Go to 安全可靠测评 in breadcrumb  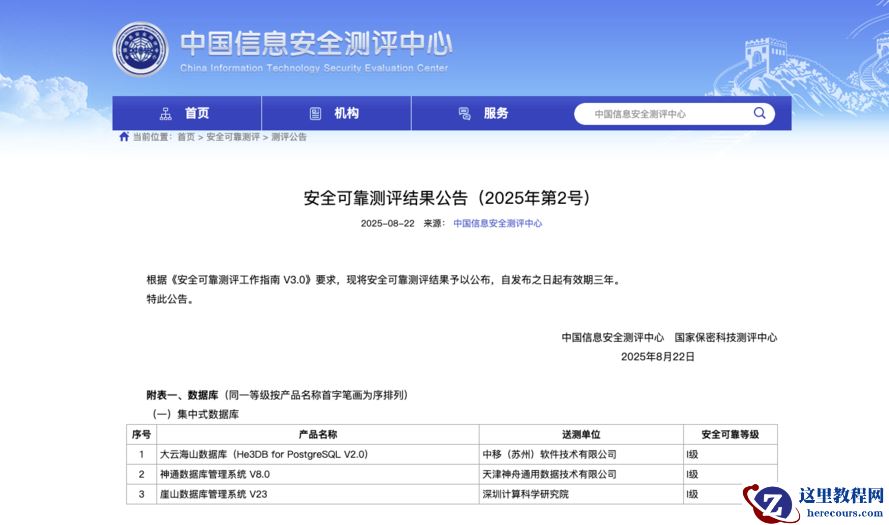click(233, 137)
